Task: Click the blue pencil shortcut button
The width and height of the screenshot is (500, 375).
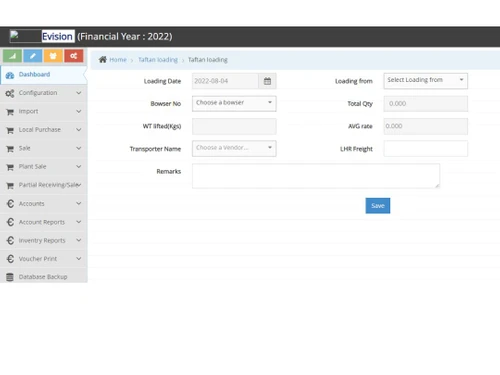Action: coord(33,56)
